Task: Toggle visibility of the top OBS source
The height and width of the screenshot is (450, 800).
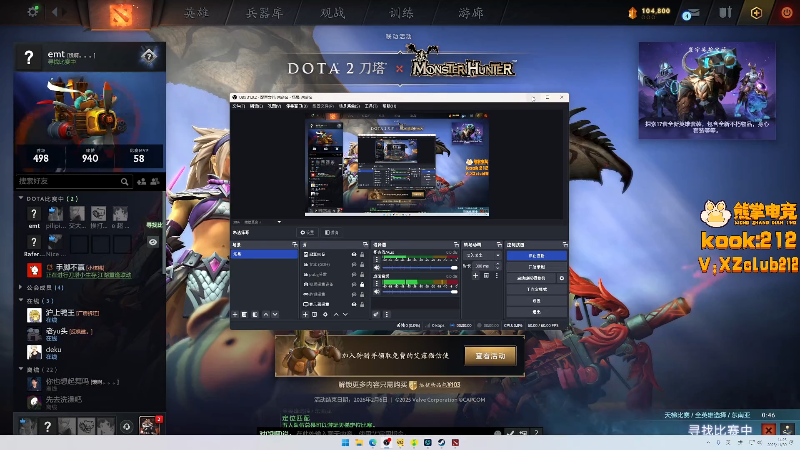Action: pyautogui.click(x=354, y=254)
